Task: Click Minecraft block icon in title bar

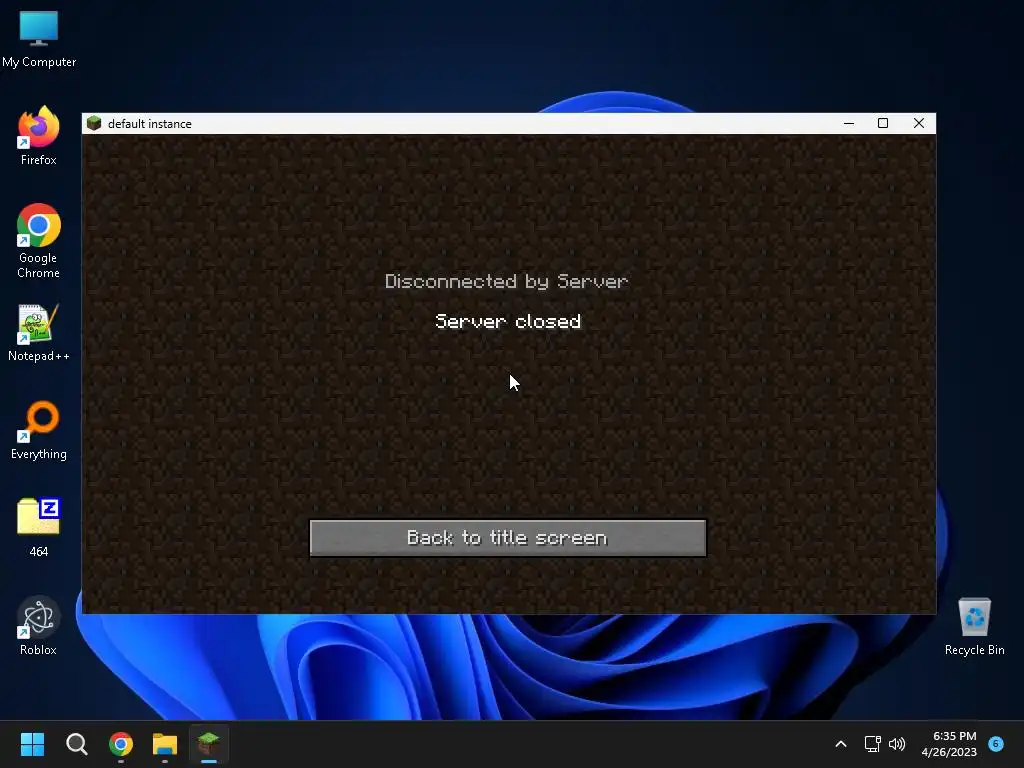Action: pyautogui.click(x=94, y=123)
